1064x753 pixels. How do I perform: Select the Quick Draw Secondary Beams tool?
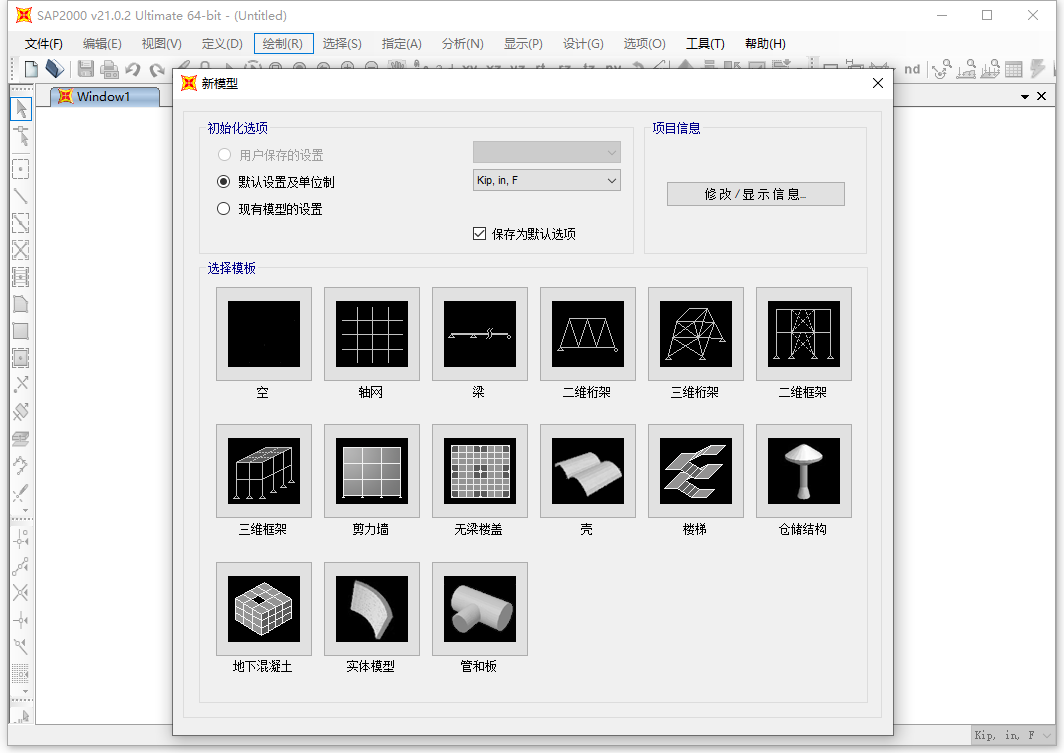[21, 277]
